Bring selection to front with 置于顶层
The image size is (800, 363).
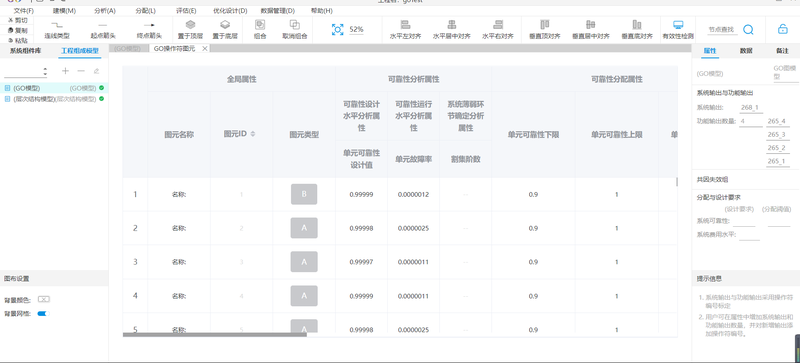pos(190,30)
